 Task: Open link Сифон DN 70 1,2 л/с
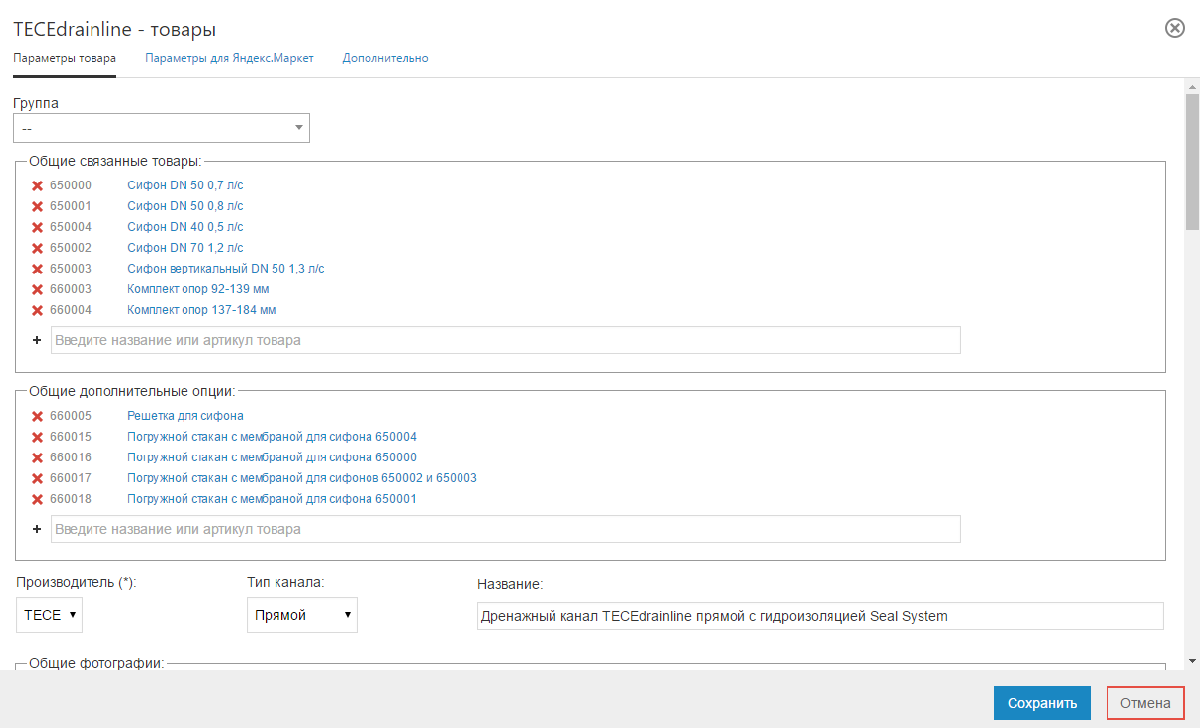point(185,248)
